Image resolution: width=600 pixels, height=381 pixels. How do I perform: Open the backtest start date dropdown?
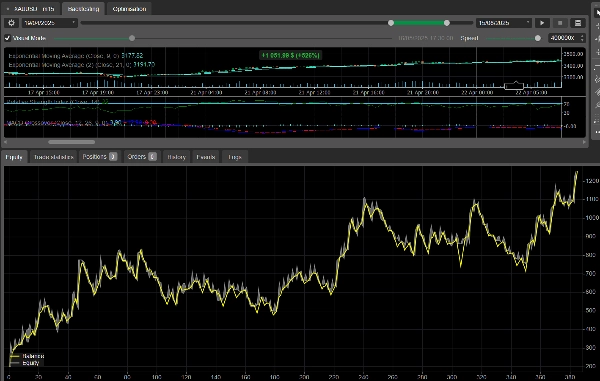pos(49,23)
